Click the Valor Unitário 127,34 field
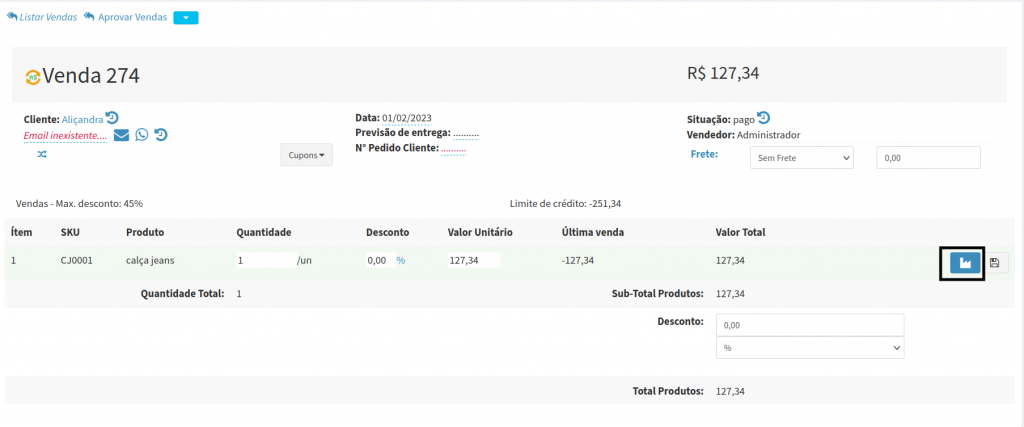Viewport: 1024px width, 427px height. point(474,260)
